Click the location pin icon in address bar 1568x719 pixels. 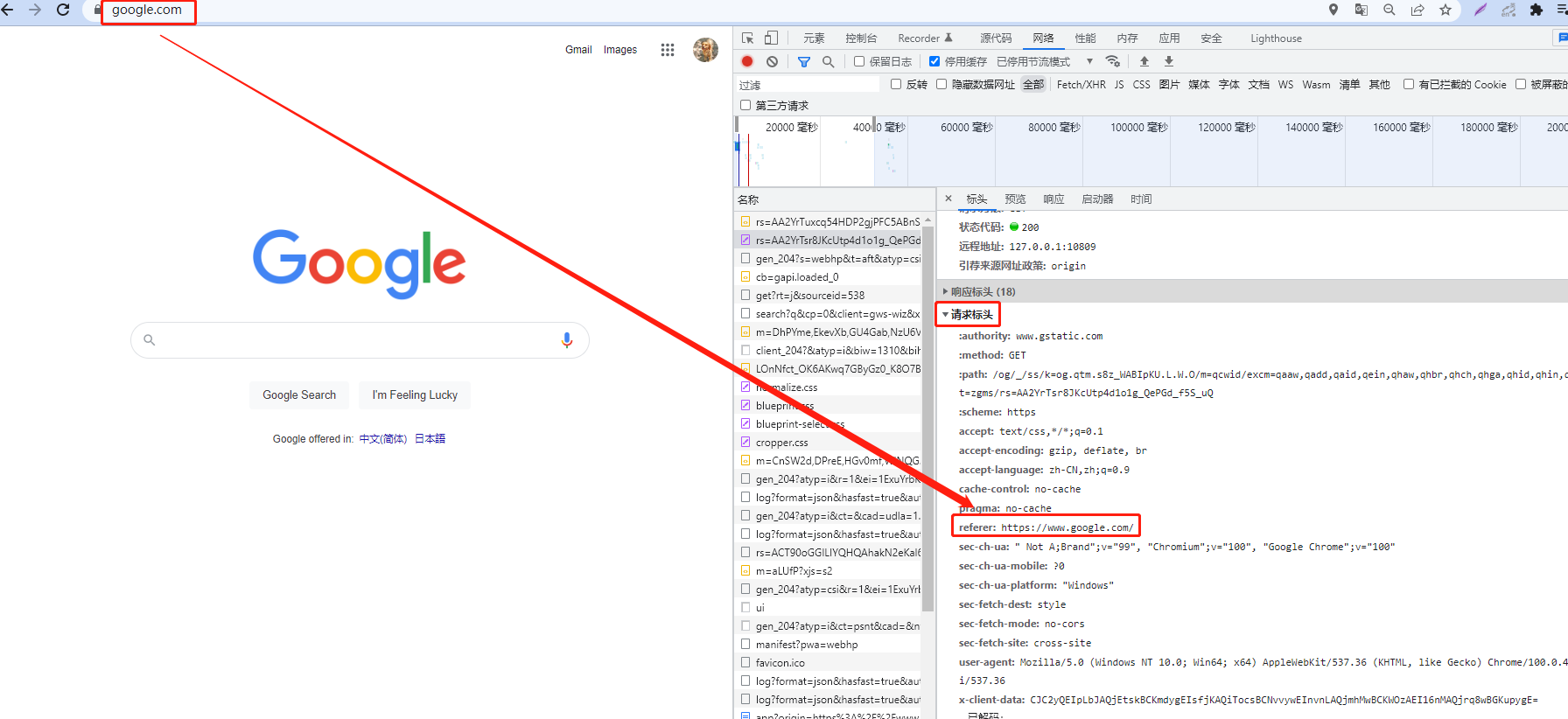1333,10
